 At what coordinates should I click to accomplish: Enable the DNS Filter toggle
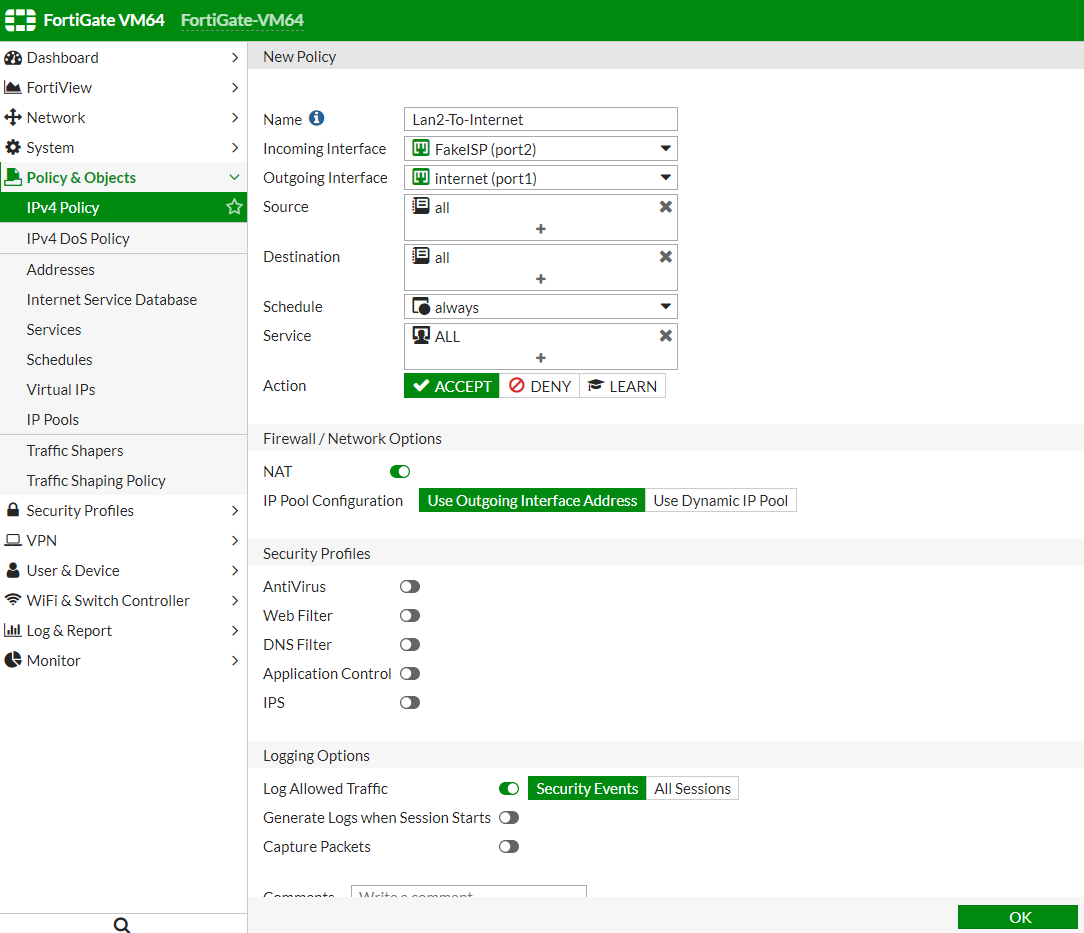point(410,645)
